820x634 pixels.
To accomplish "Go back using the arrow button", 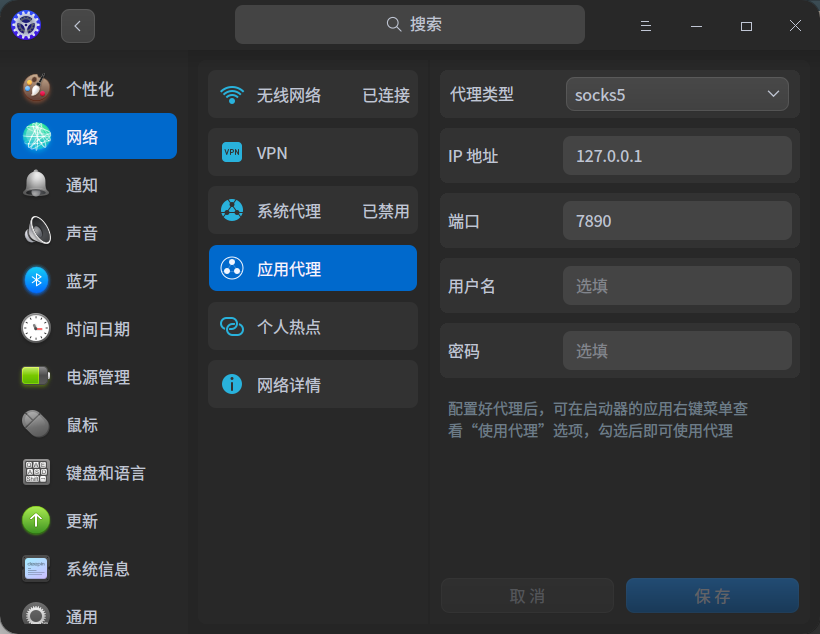I will [78, 26].
